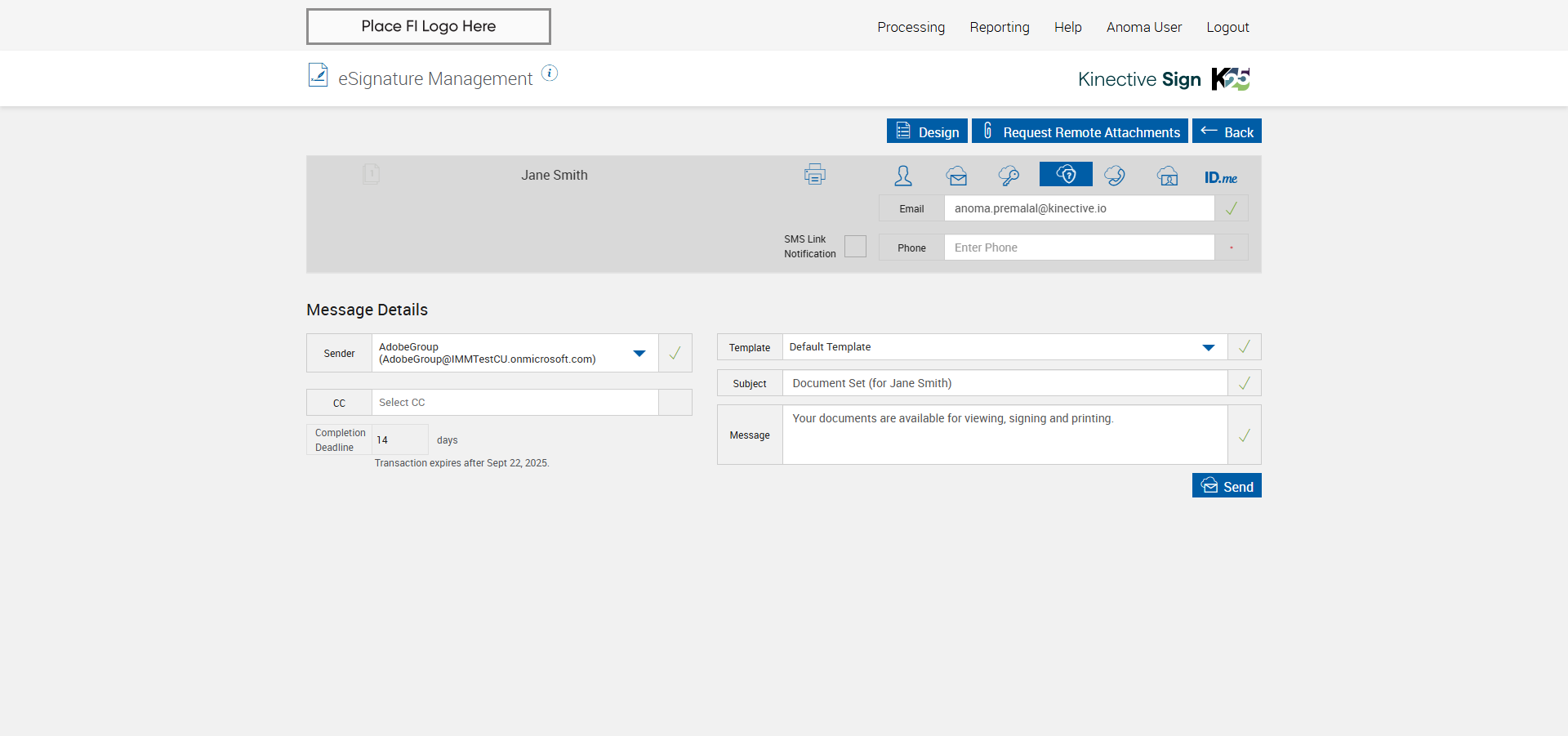Expand the Sender dropdown
Screen dimensions: 1568x736
point(639,353)
